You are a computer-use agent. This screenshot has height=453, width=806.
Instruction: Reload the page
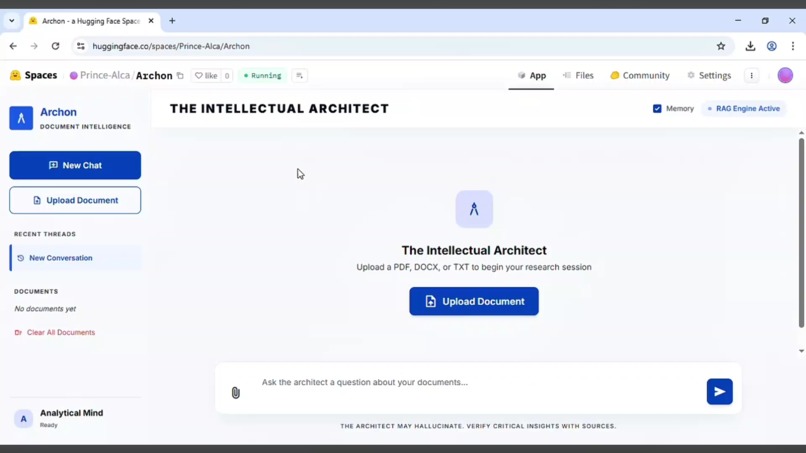point(55,46)
